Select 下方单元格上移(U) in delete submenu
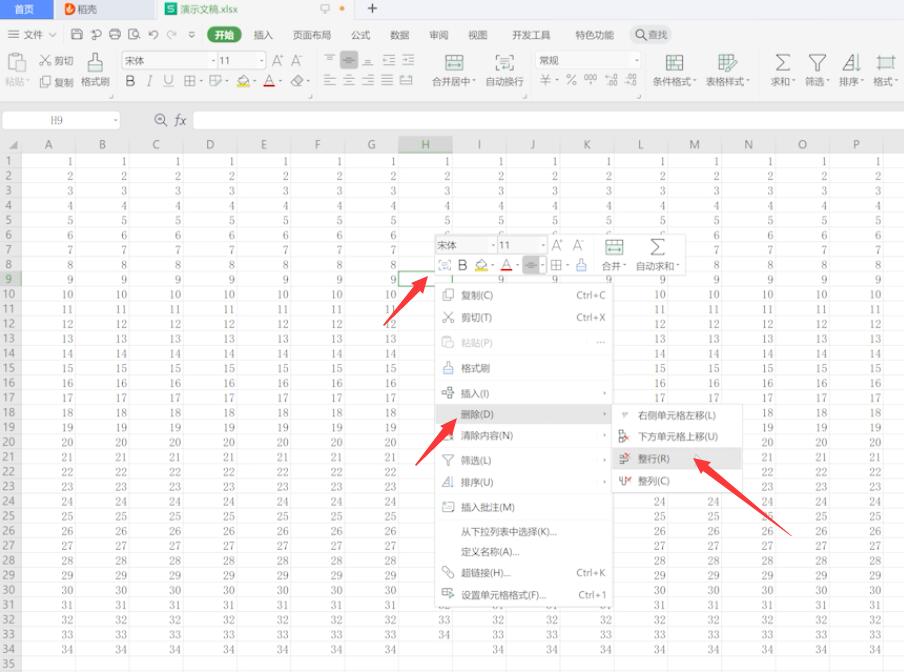Image resolution: width=904 pixels, height=672 pixels. [677, 436]
